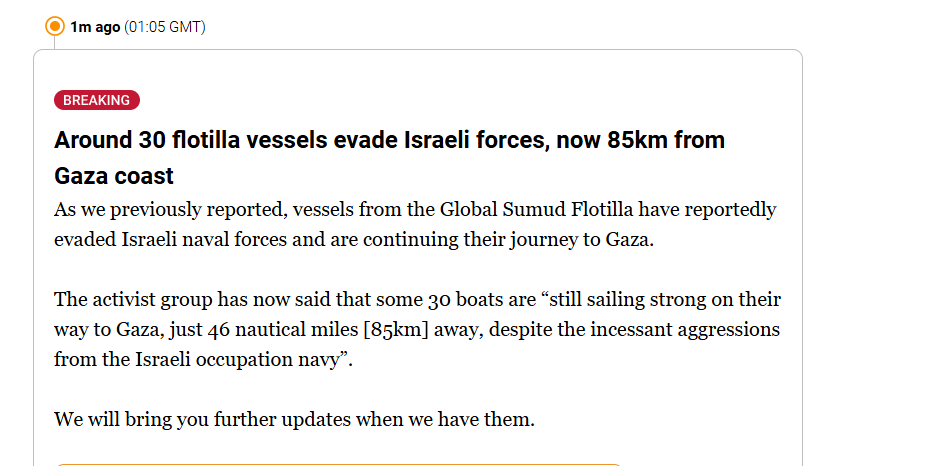Click the orange live update dot

pos(55,27)
